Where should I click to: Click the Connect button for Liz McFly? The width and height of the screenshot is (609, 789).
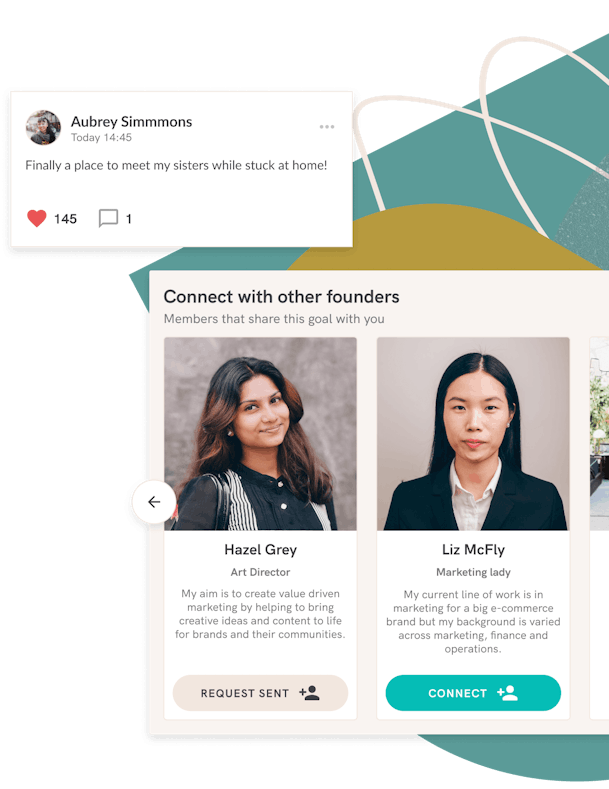click(x=473, y=693)
